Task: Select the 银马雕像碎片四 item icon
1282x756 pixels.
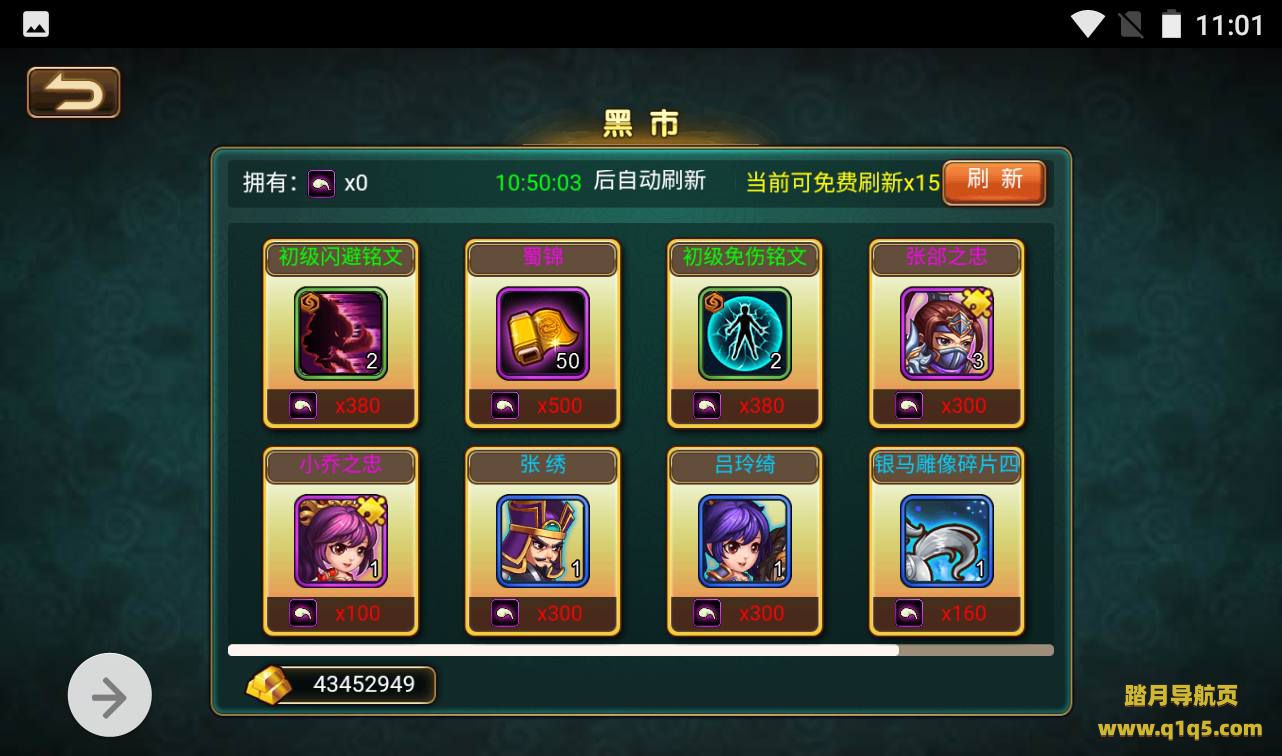Action: 946,541
